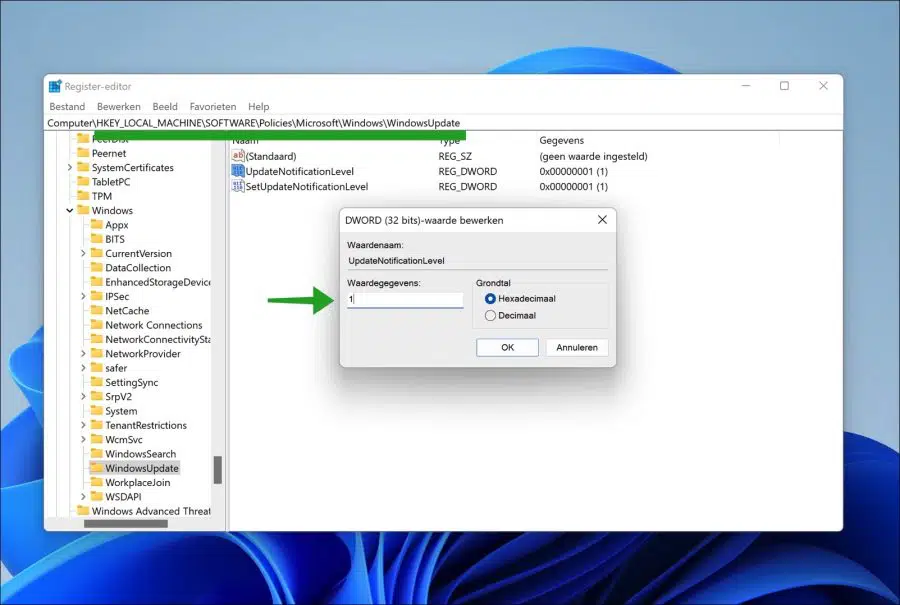The width and height of the screenshot is (900, 605).
Task: Maximize the Register-editor window
Action: [784, 86]
